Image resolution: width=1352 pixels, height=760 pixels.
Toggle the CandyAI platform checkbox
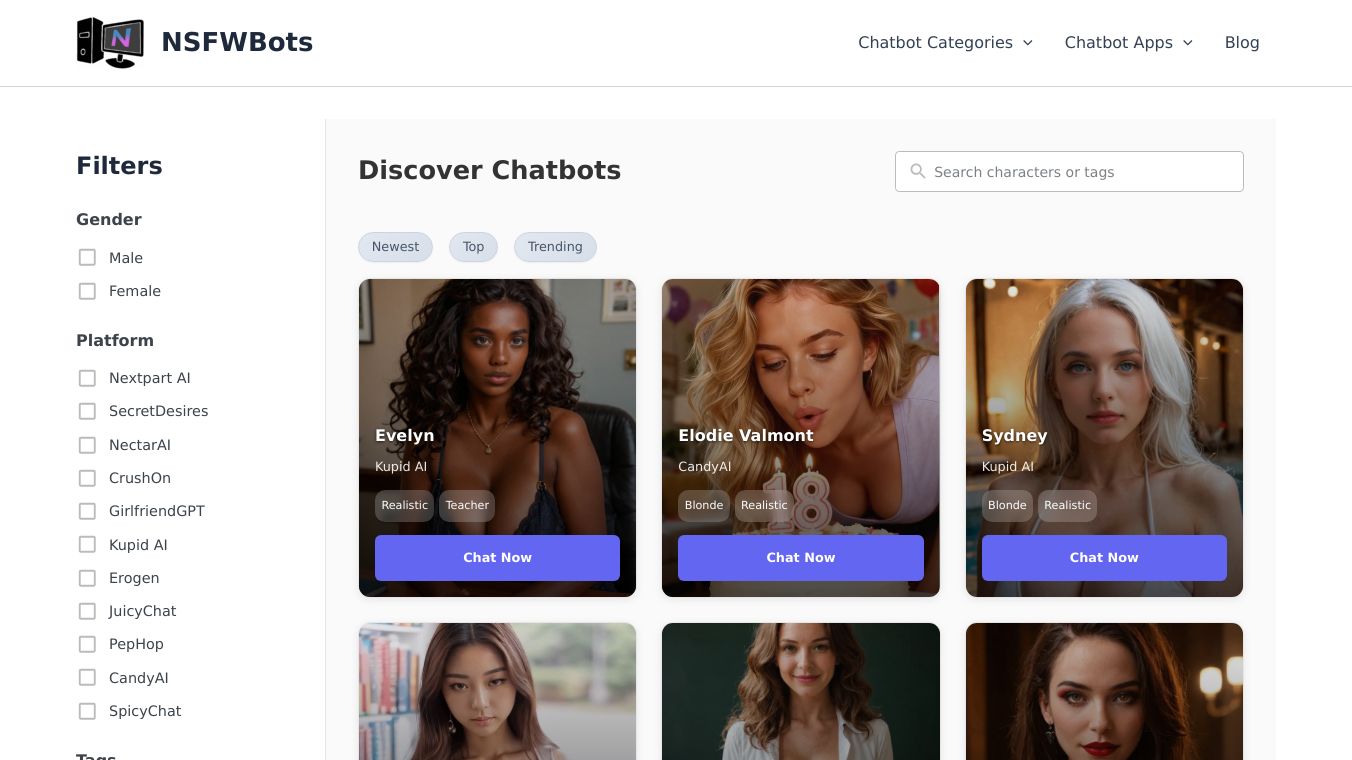88,678
